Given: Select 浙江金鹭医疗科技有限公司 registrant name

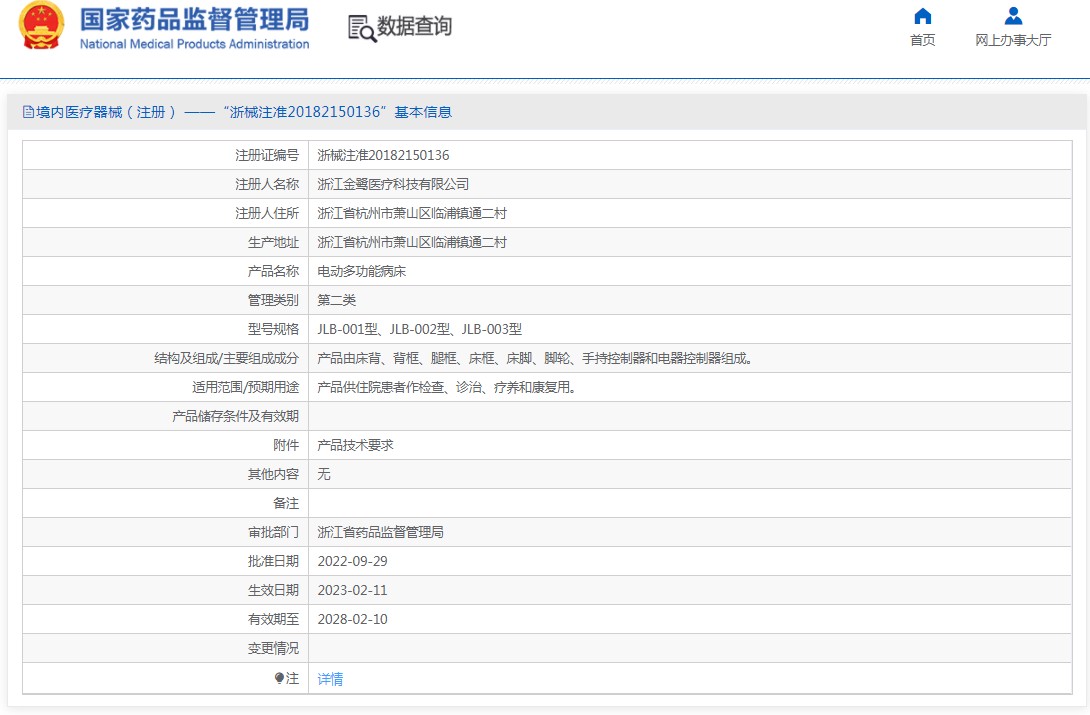Looking at the screenshot, I should point(393,184).
